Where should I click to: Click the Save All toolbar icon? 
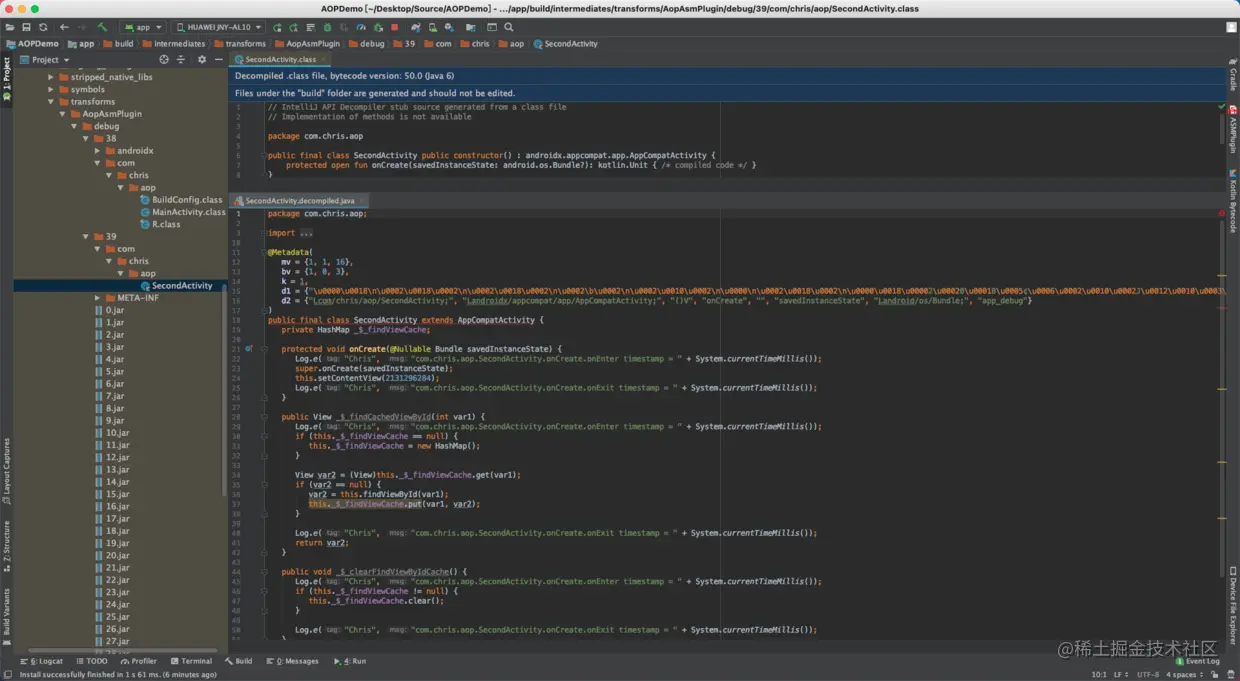coord(26,27)
